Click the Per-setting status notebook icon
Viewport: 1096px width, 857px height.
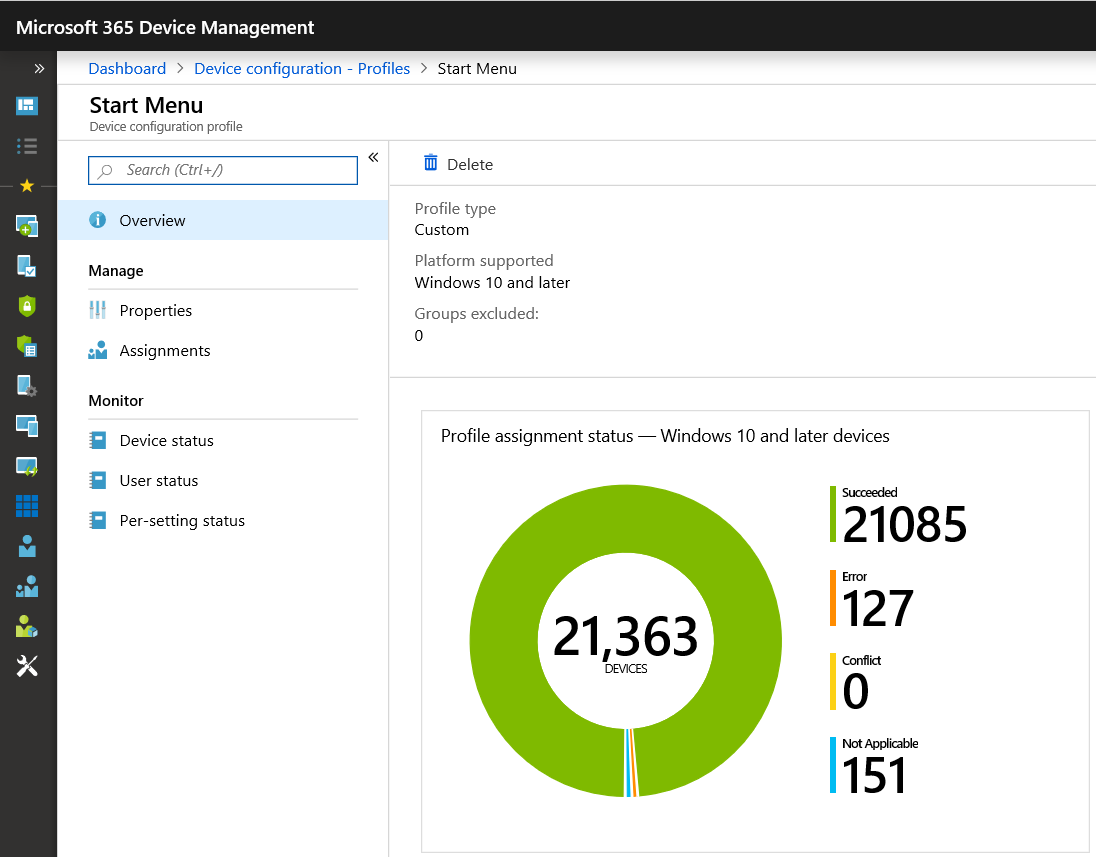pyautogui.click(x=98, y=521)
